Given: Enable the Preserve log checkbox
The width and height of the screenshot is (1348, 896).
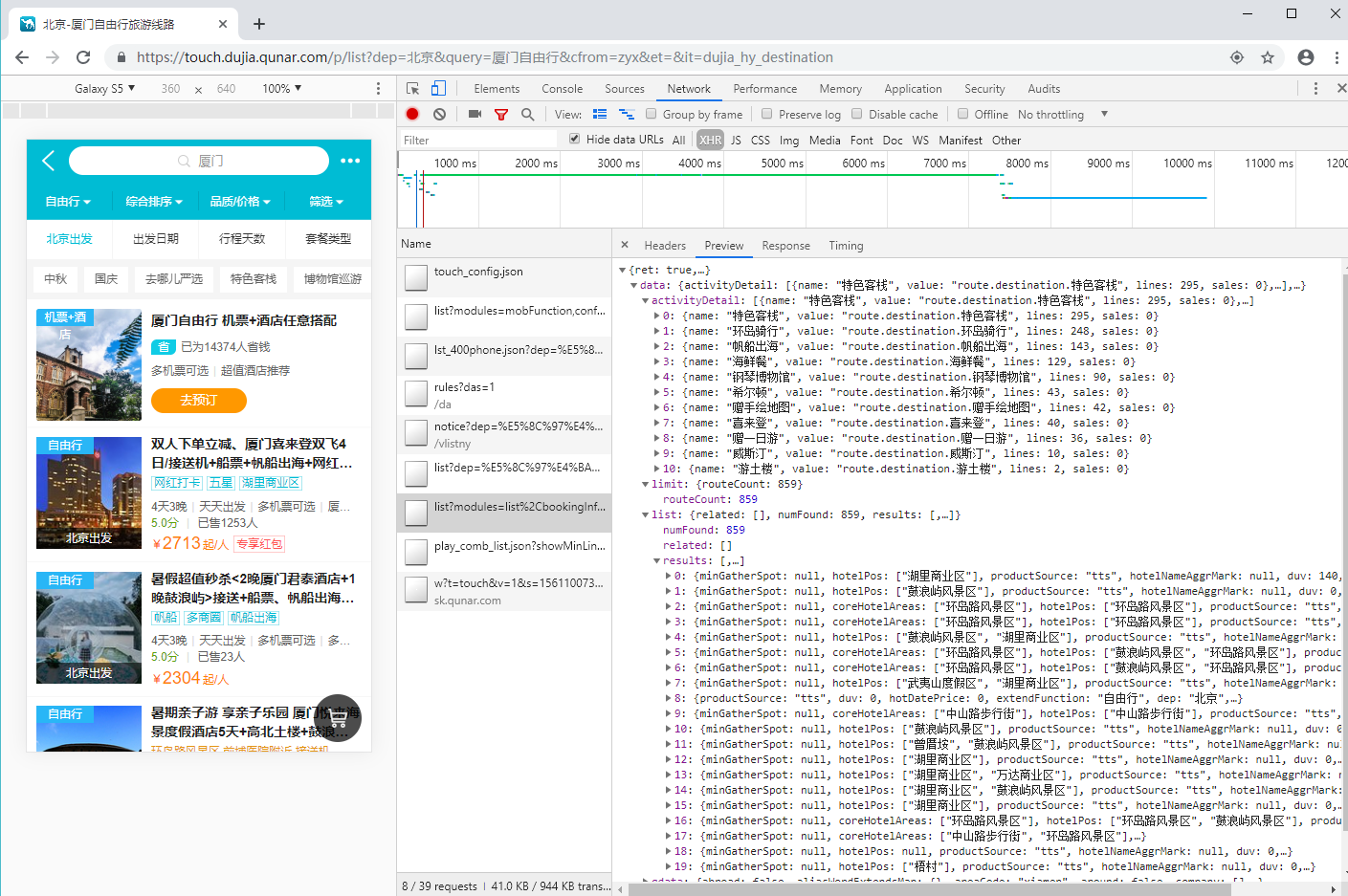Looking at the screenshot, I should tap(767, 114).
